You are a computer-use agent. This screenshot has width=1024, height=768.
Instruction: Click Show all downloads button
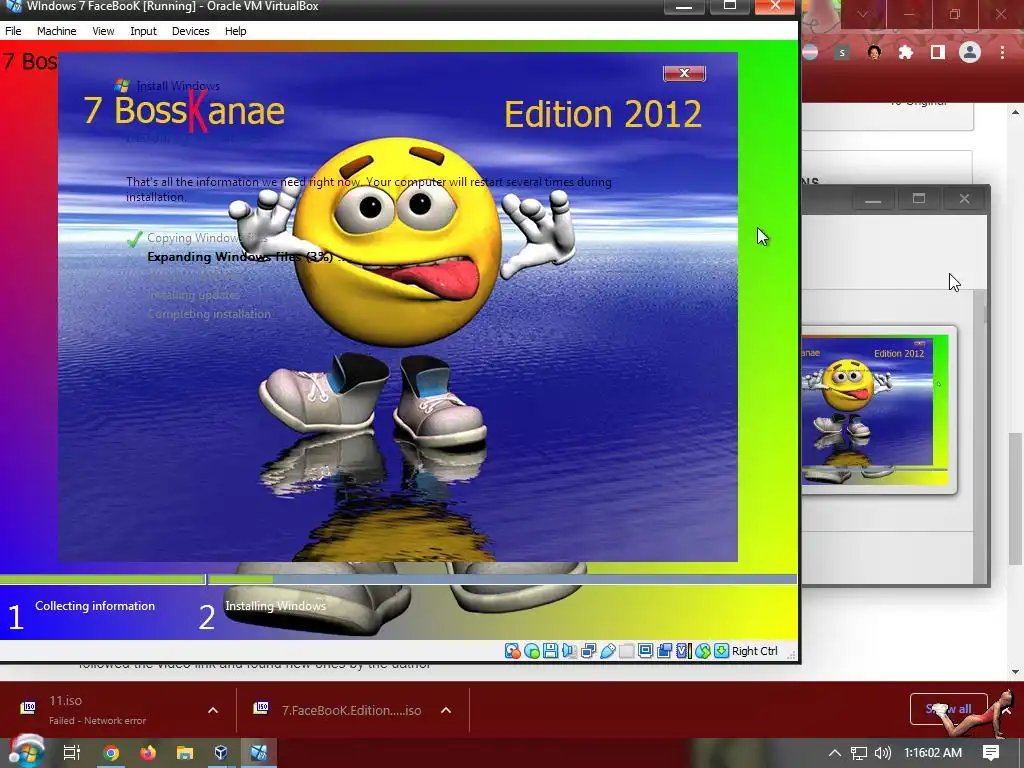pyautogui.click(x=948, y=709)
